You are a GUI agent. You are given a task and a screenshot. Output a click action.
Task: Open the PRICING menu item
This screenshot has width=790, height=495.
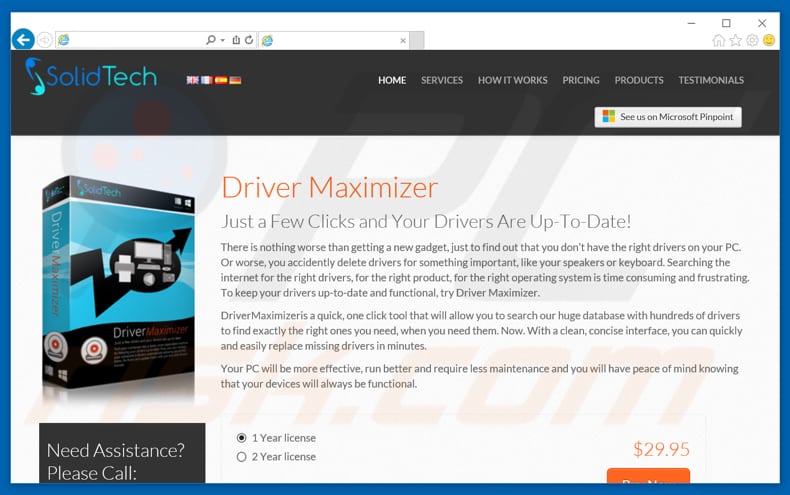(x=581, y=80)
